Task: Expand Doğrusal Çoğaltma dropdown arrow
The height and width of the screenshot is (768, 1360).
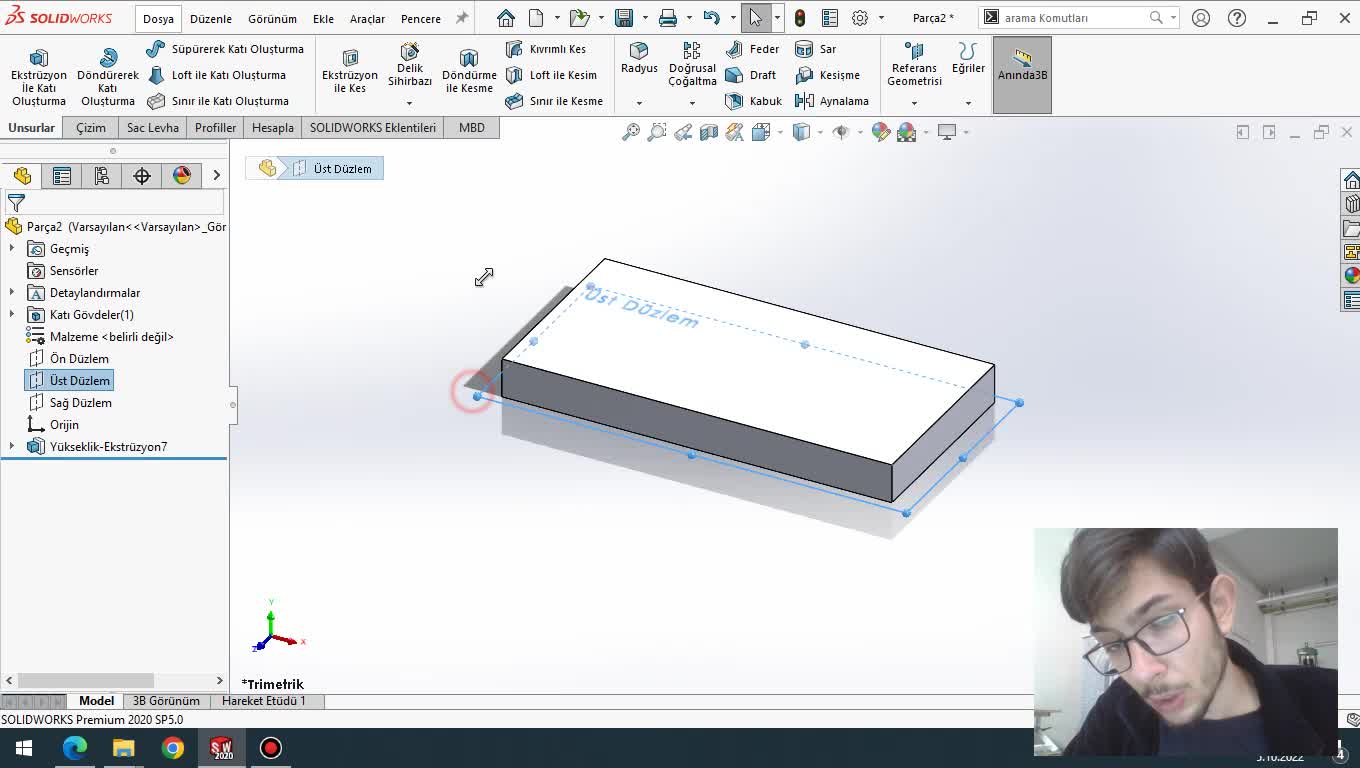Action: point(692,103)
